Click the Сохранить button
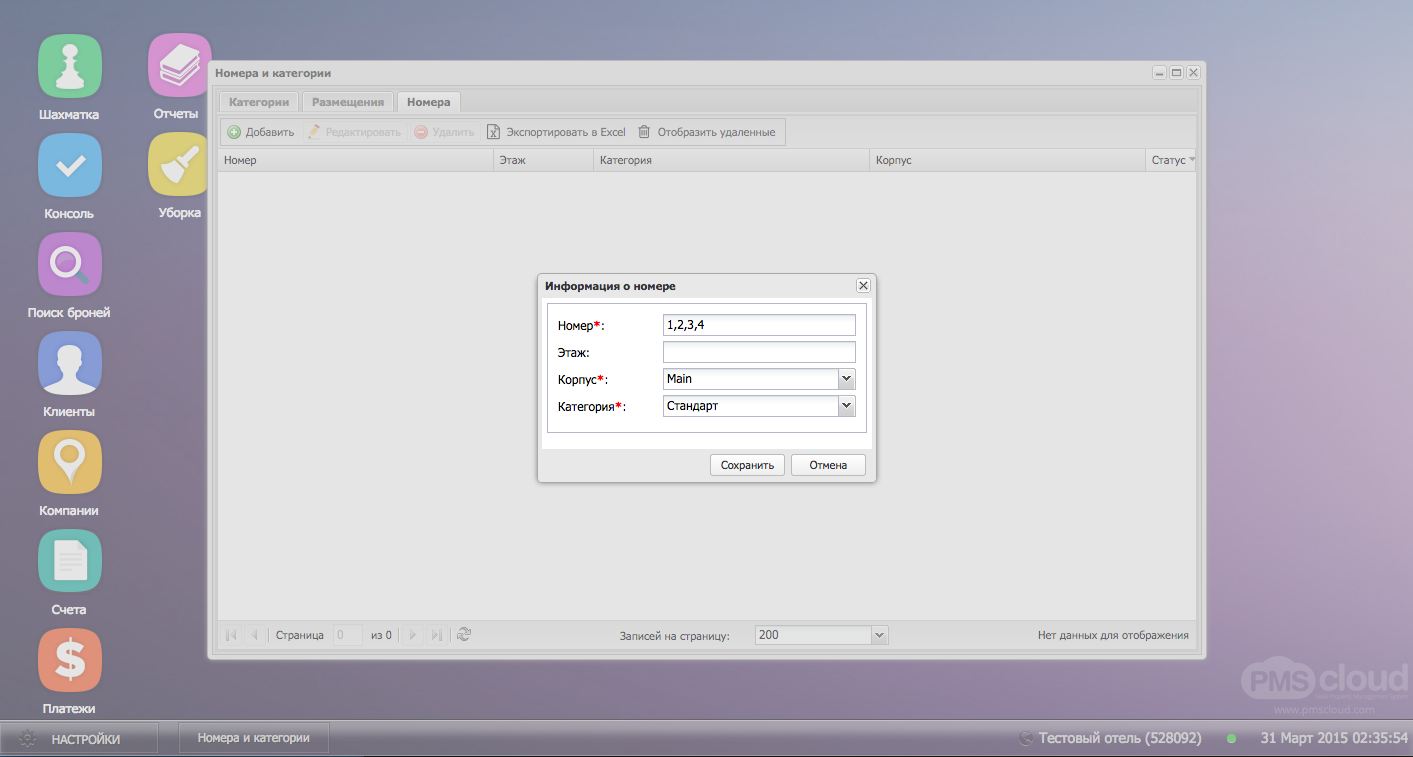Viewport: 1413px width, 757px height. point(747,465)
